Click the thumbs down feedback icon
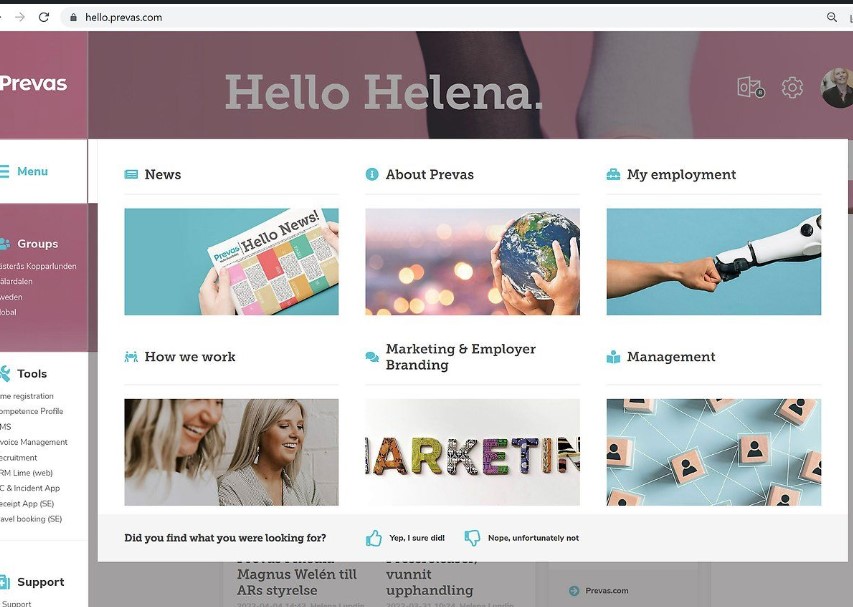 [x=472, y=538]
